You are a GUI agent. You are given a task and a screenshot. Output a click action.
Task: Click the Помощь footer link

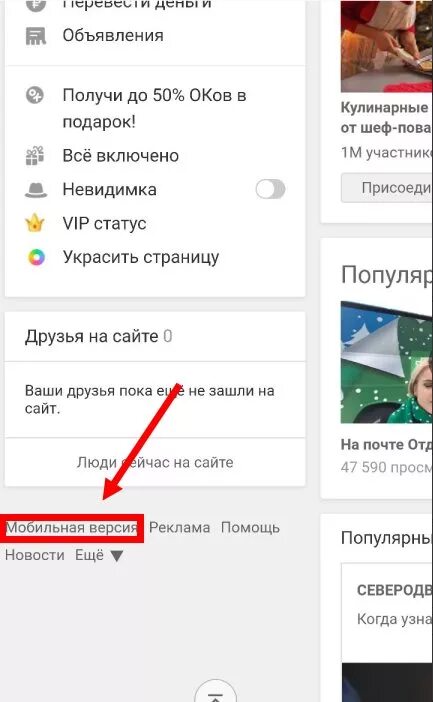250,528
